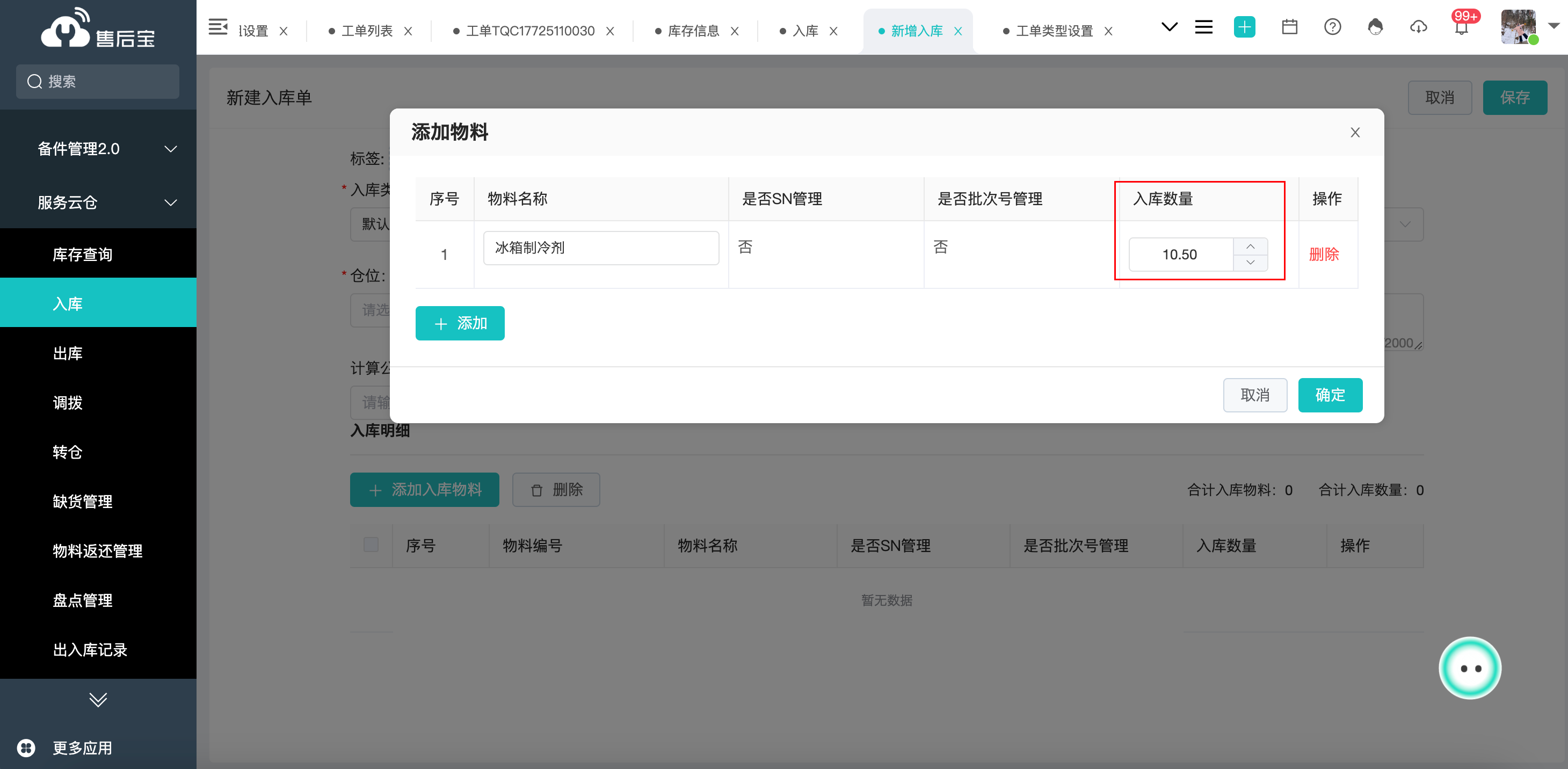Open the calendar icon in top bar
1568x769 pixels.
tap(1289, 27)
